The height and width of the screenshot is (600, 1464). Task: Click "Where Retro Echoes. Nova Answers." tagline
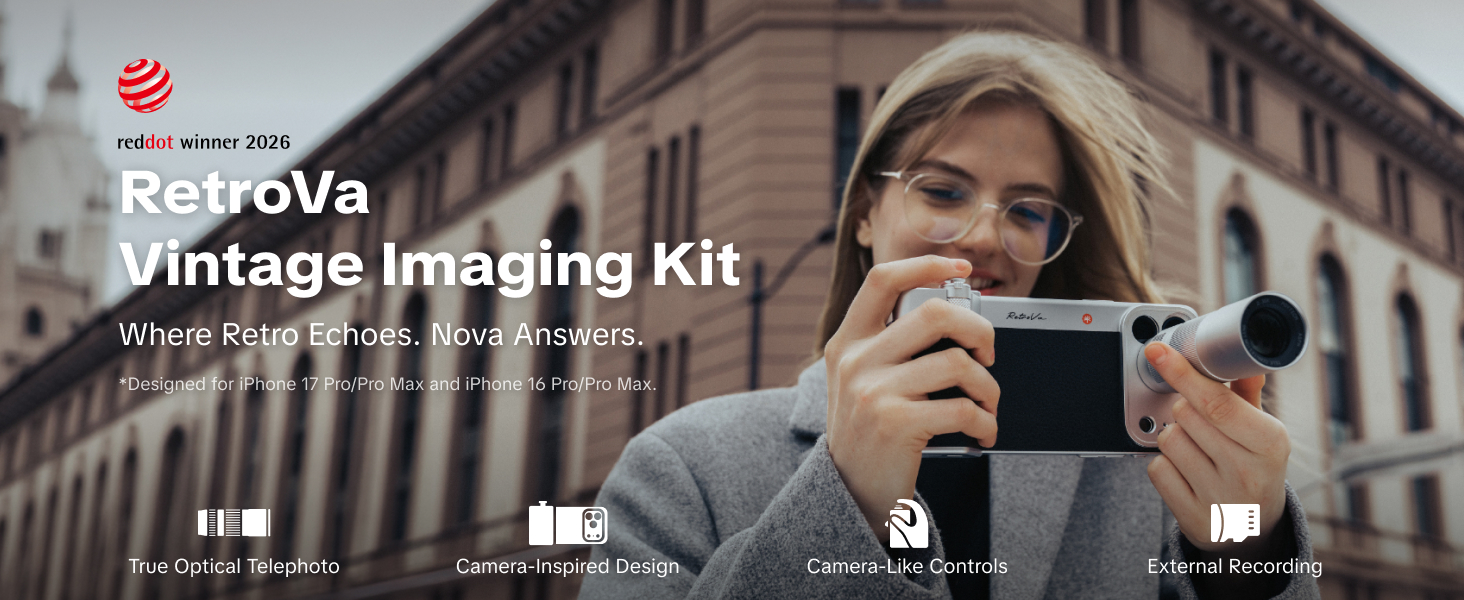(381, 335)
